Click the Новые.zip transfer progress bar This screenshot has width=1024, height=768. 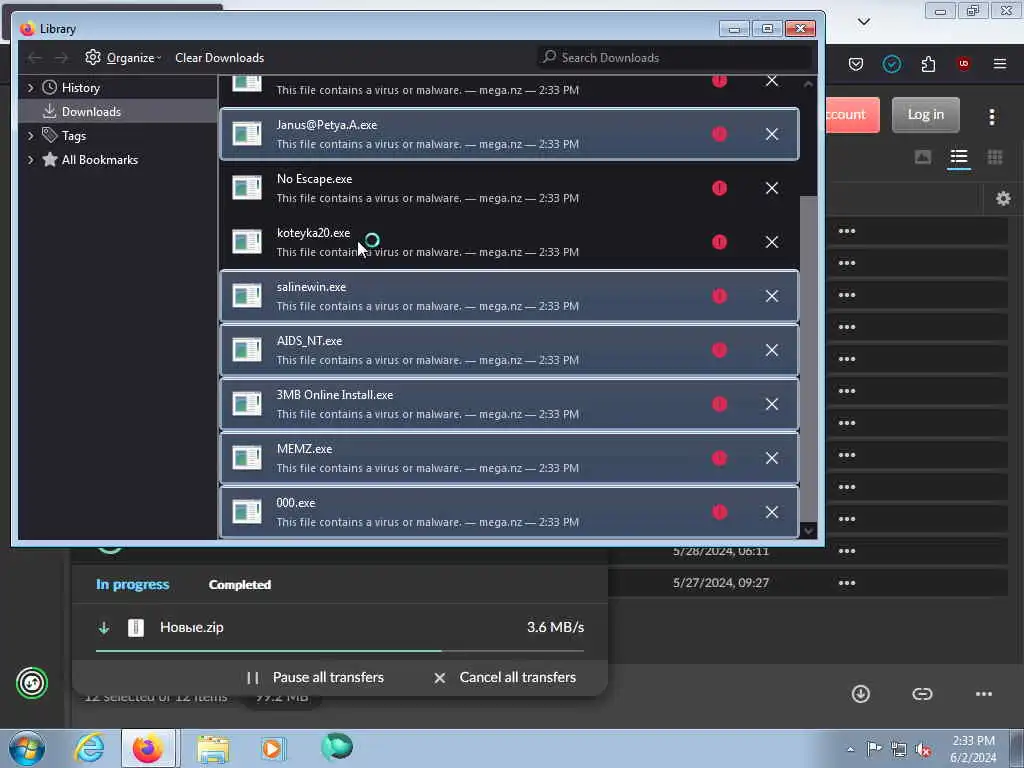340,651
